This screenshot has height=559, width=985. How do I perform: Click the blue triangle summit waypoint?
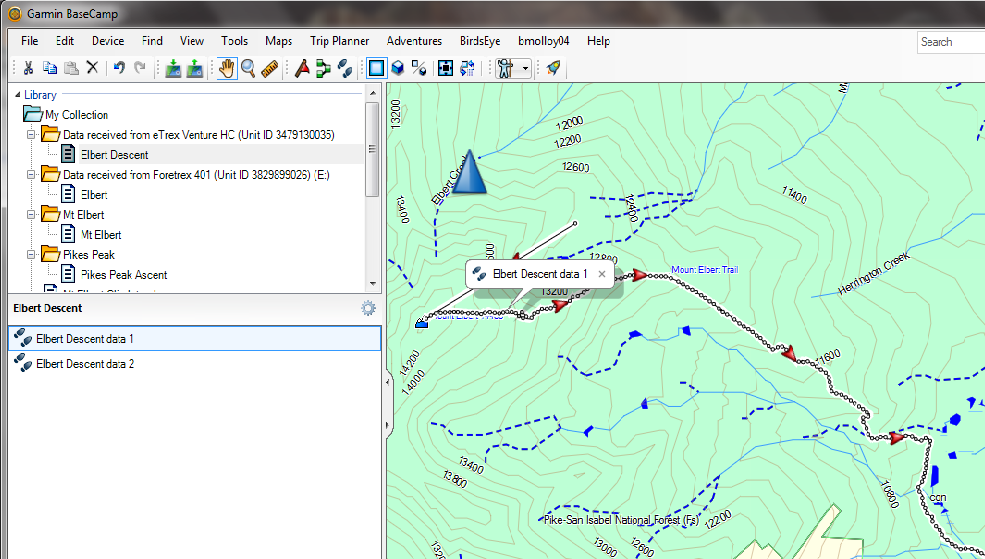469,171
